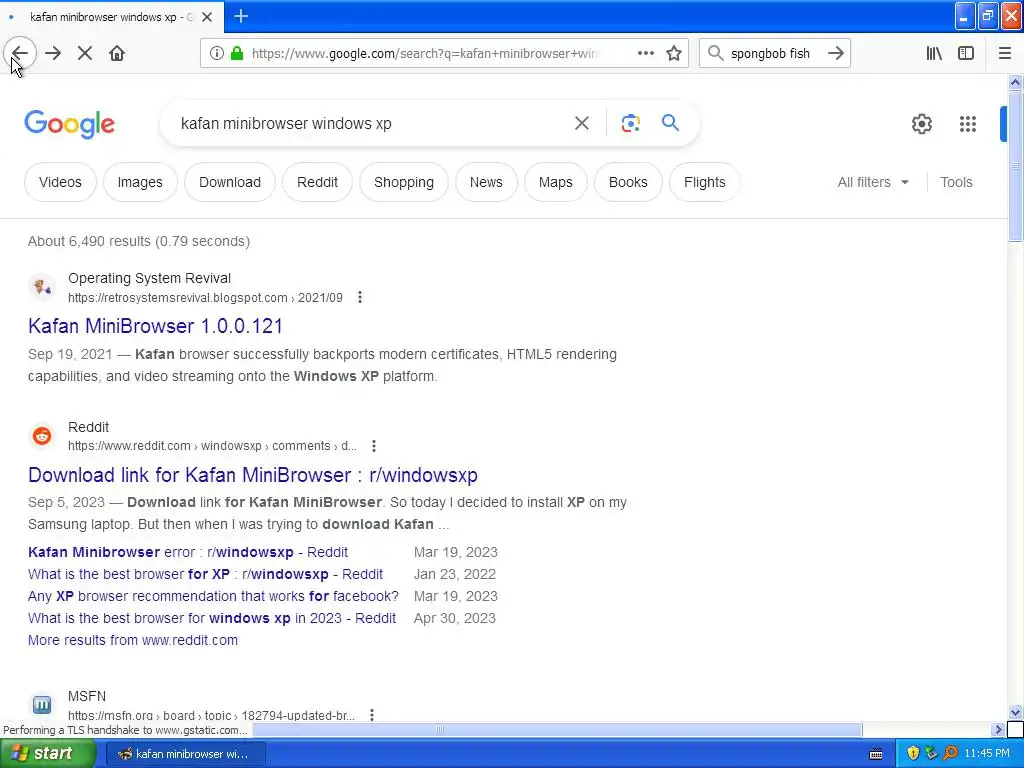Click the orange magnifier tray icon
The height and width of the screenshot is (768, 1024).
click(x=950, y=754)
